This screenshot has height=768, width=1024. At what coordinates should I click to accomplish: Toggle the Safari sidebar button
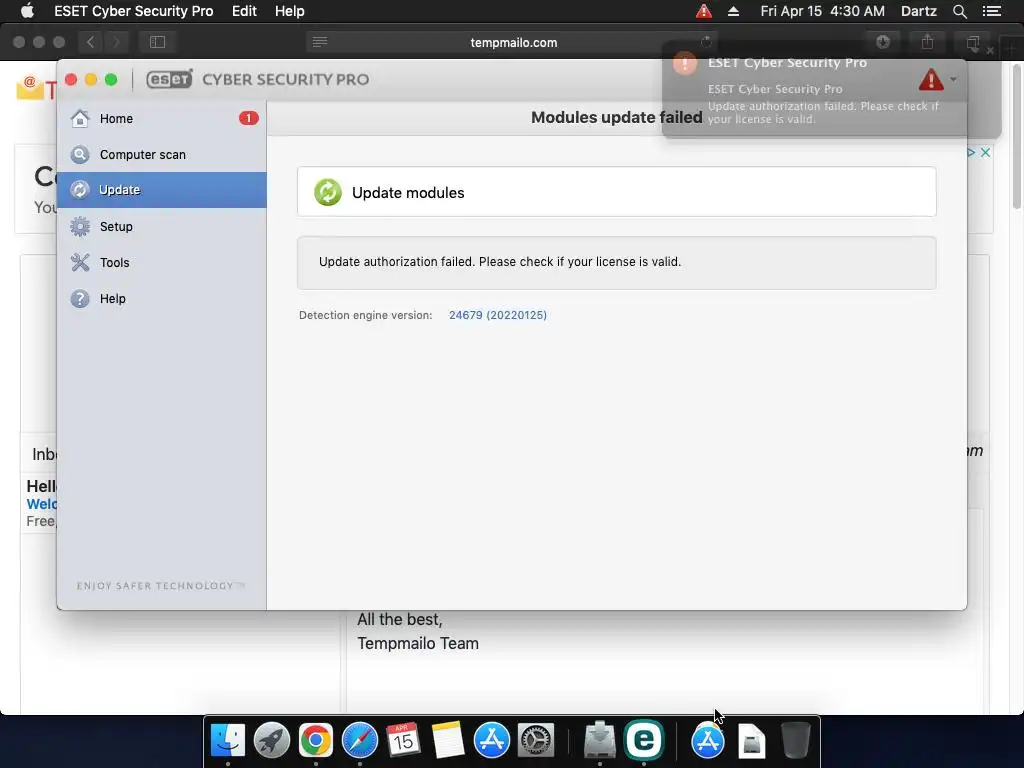[x=157, y=42]
